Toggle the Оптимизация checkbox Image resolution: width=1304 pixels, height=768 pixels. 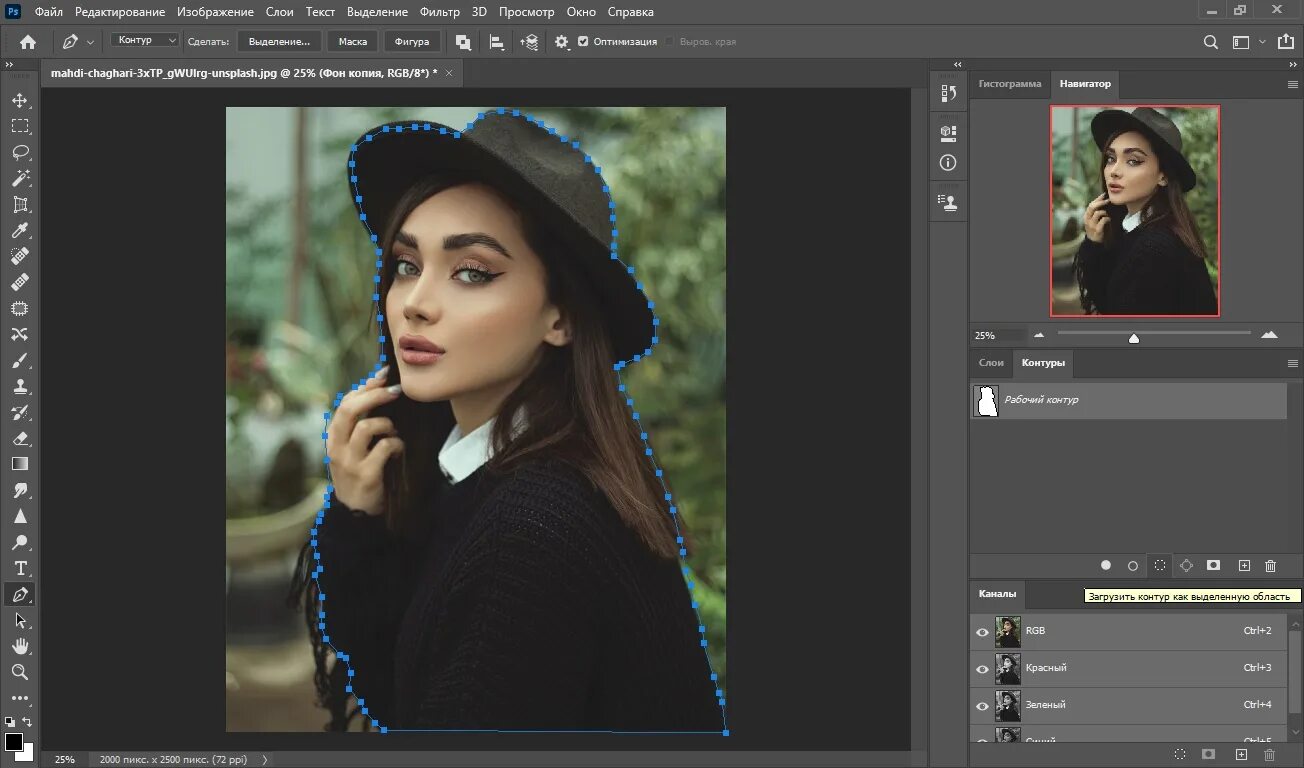click(583, 42)
